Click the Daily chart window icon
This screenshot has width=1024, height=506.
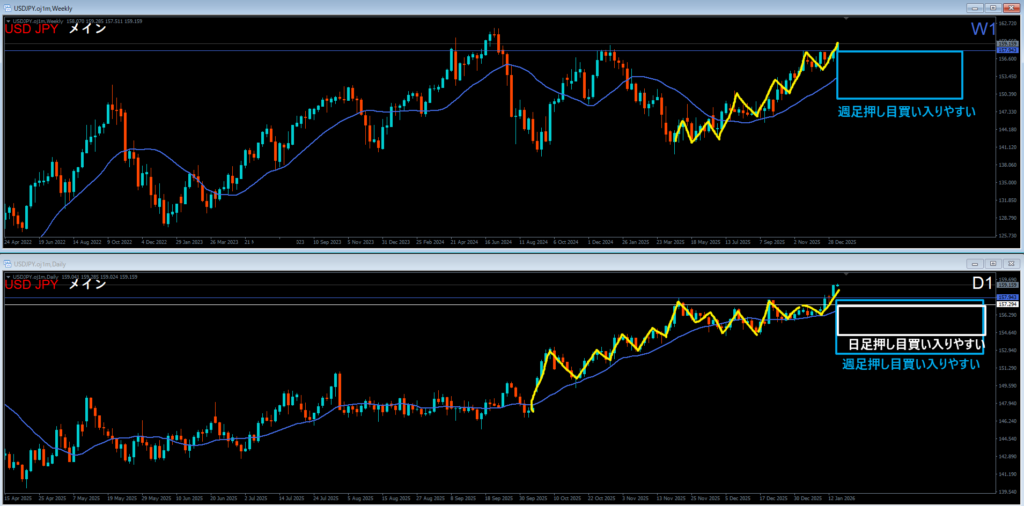coord(8,263)
